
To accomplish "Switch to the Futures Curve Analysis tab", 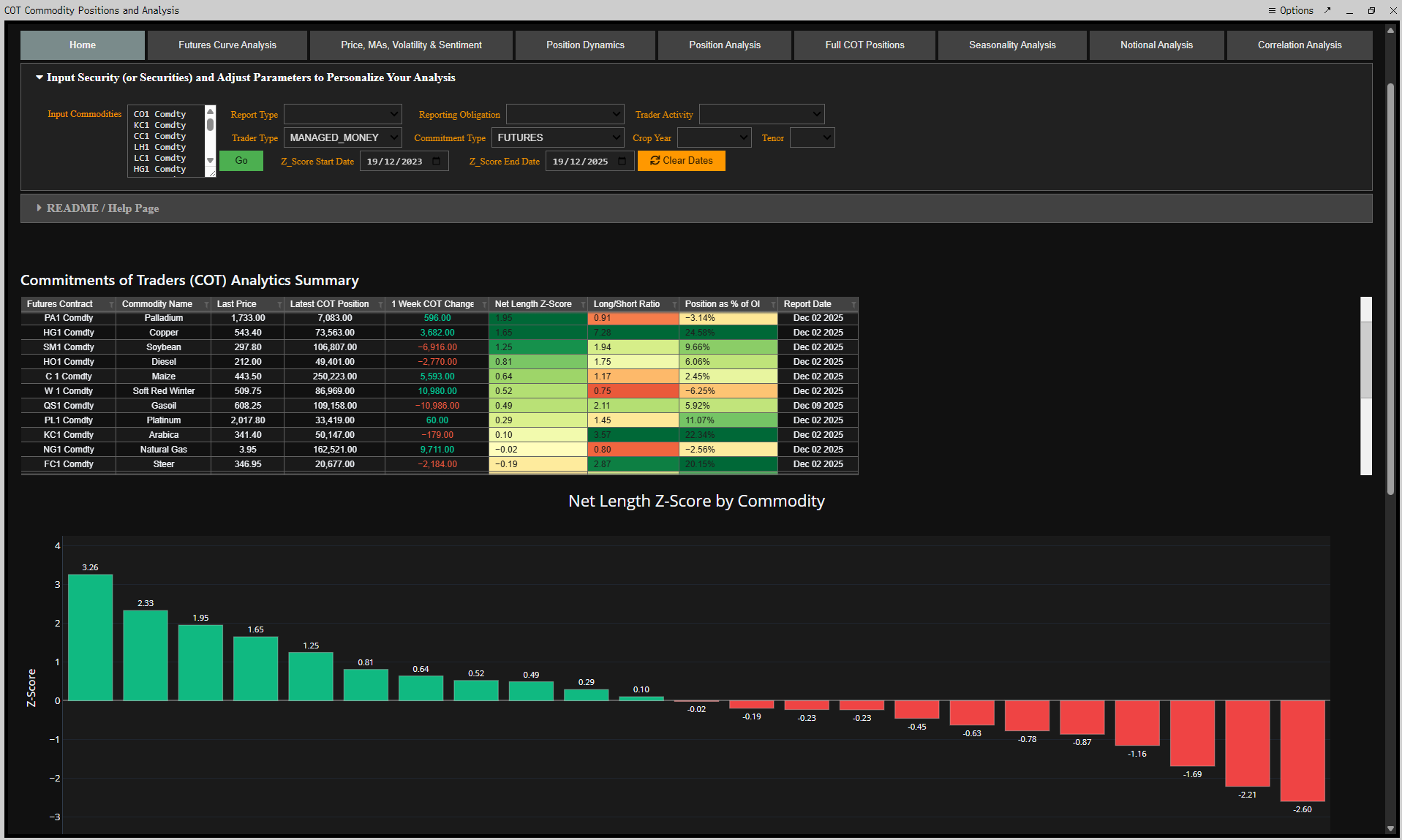I will 227,45.
